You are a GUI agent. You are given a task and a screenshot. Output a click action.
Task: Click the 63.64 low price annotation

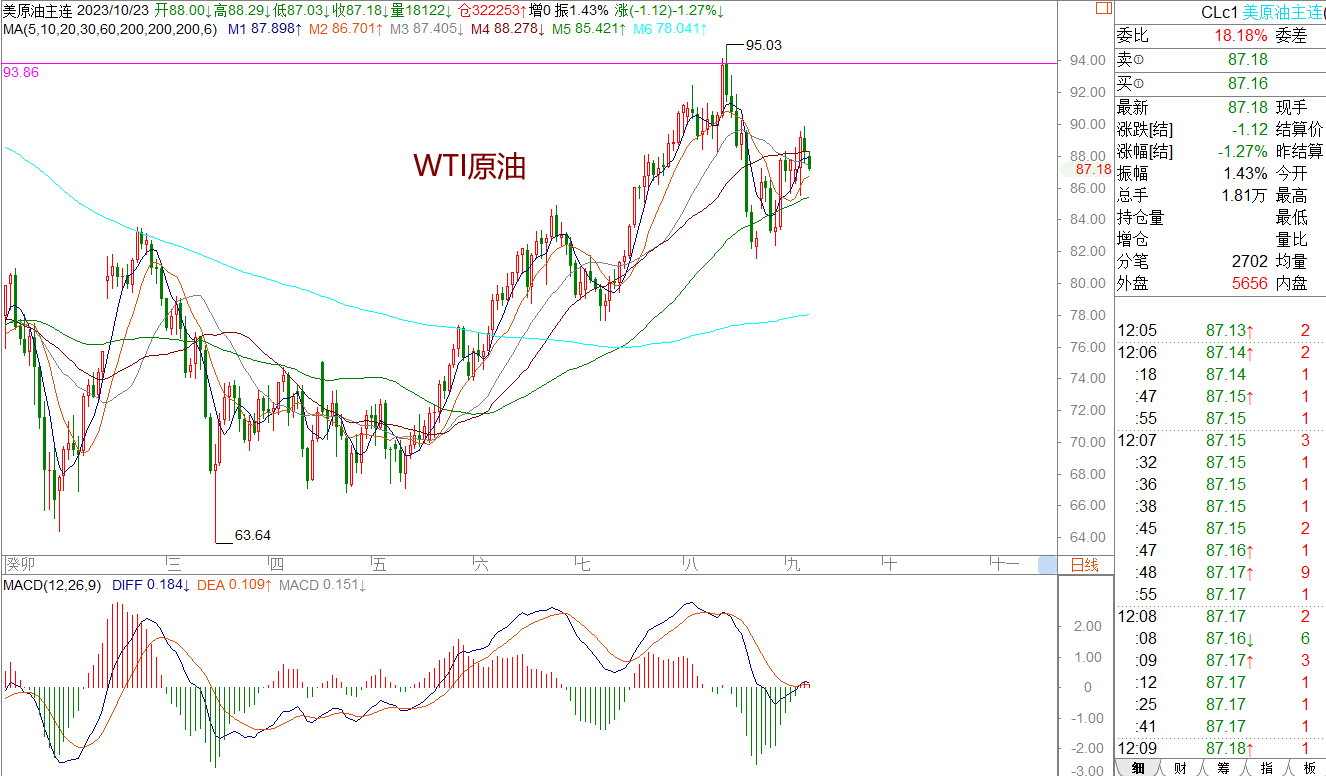[x=253, y=535]
